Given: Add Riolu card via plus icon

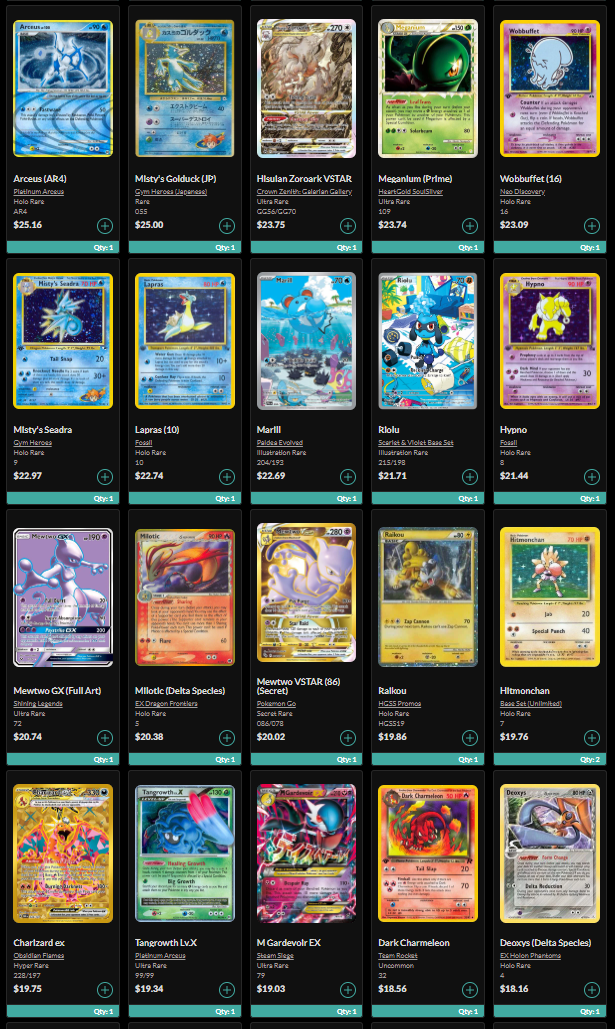Looking at the screenshot, I should click(470, 476).
